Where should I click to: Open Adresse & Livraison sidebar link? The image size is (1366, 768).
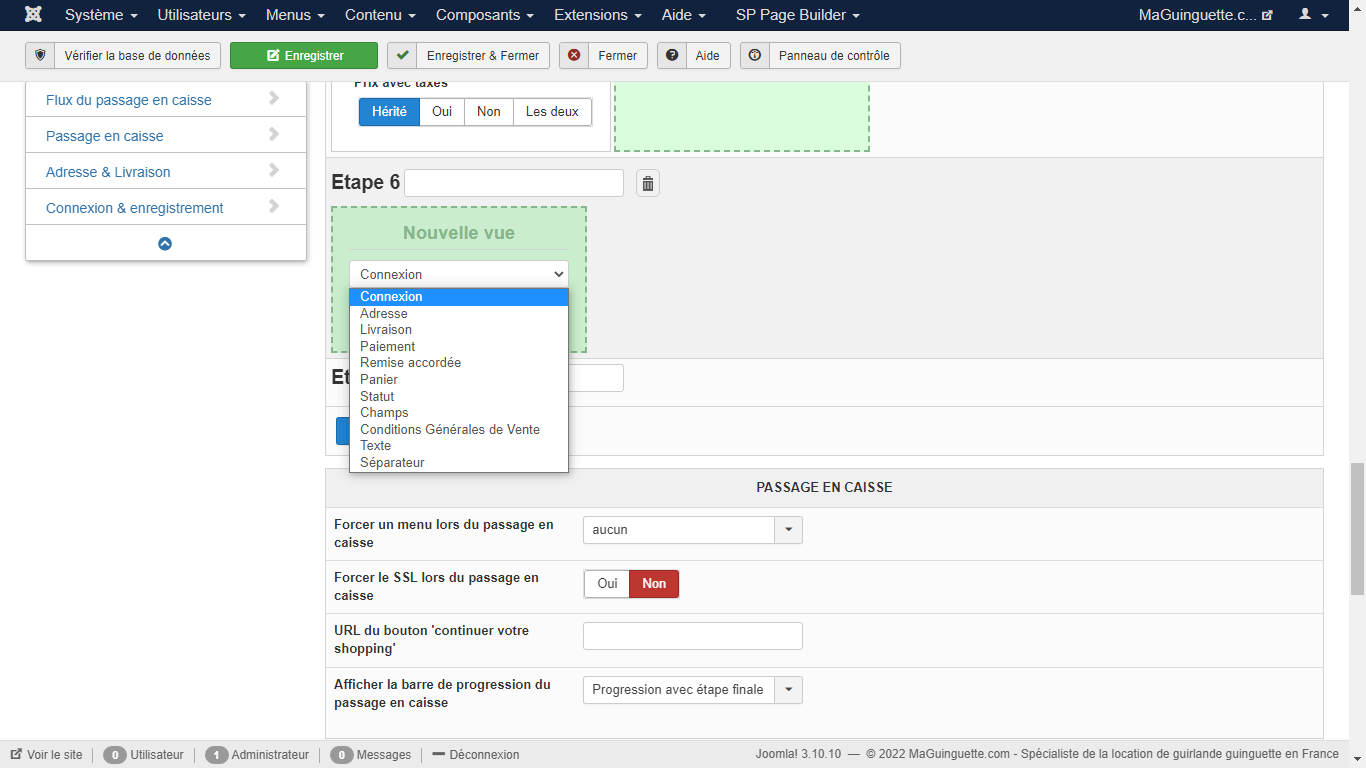108,172
